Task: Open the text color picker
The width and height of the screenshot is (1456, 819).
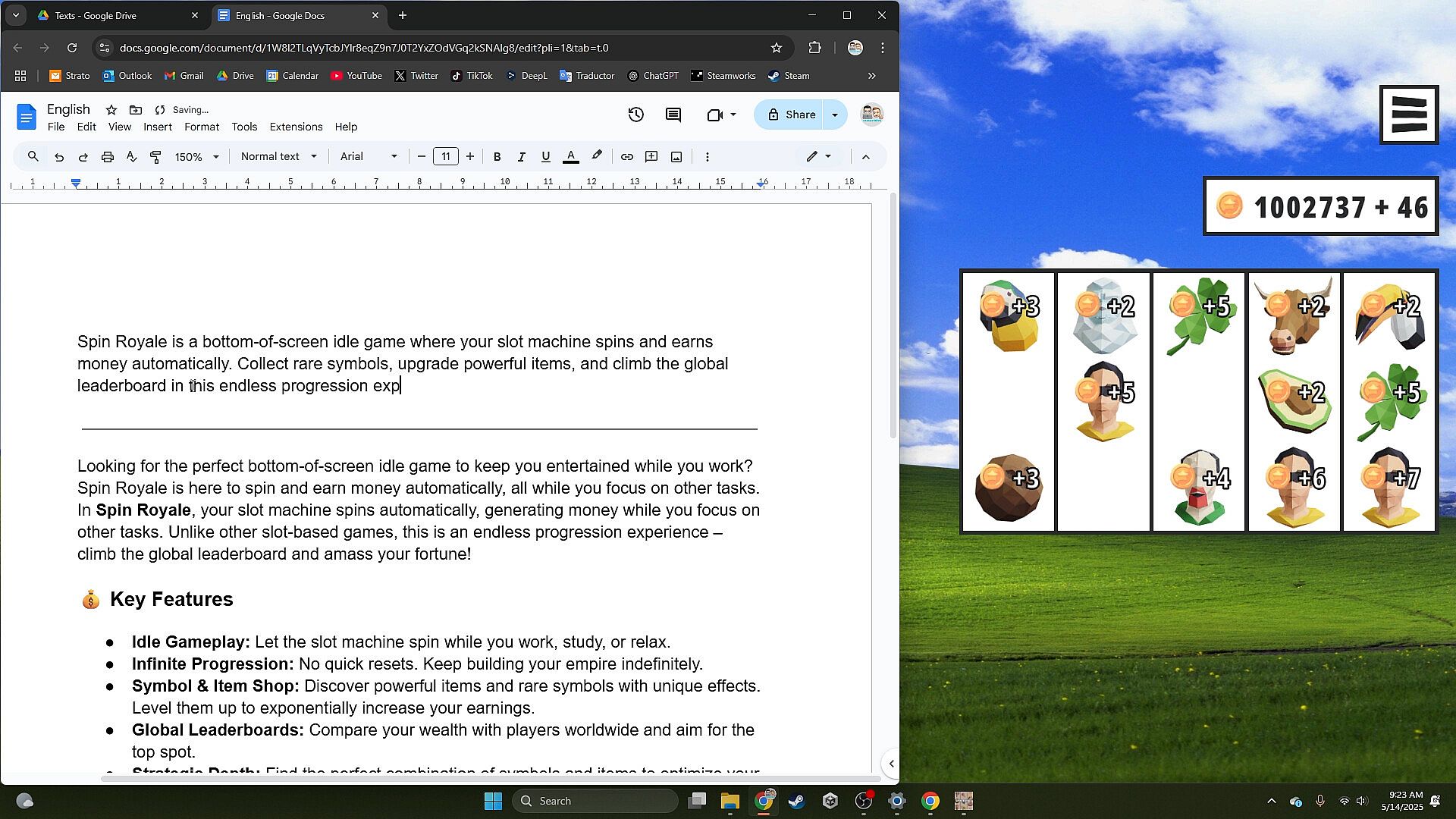Action: point(571,157)
